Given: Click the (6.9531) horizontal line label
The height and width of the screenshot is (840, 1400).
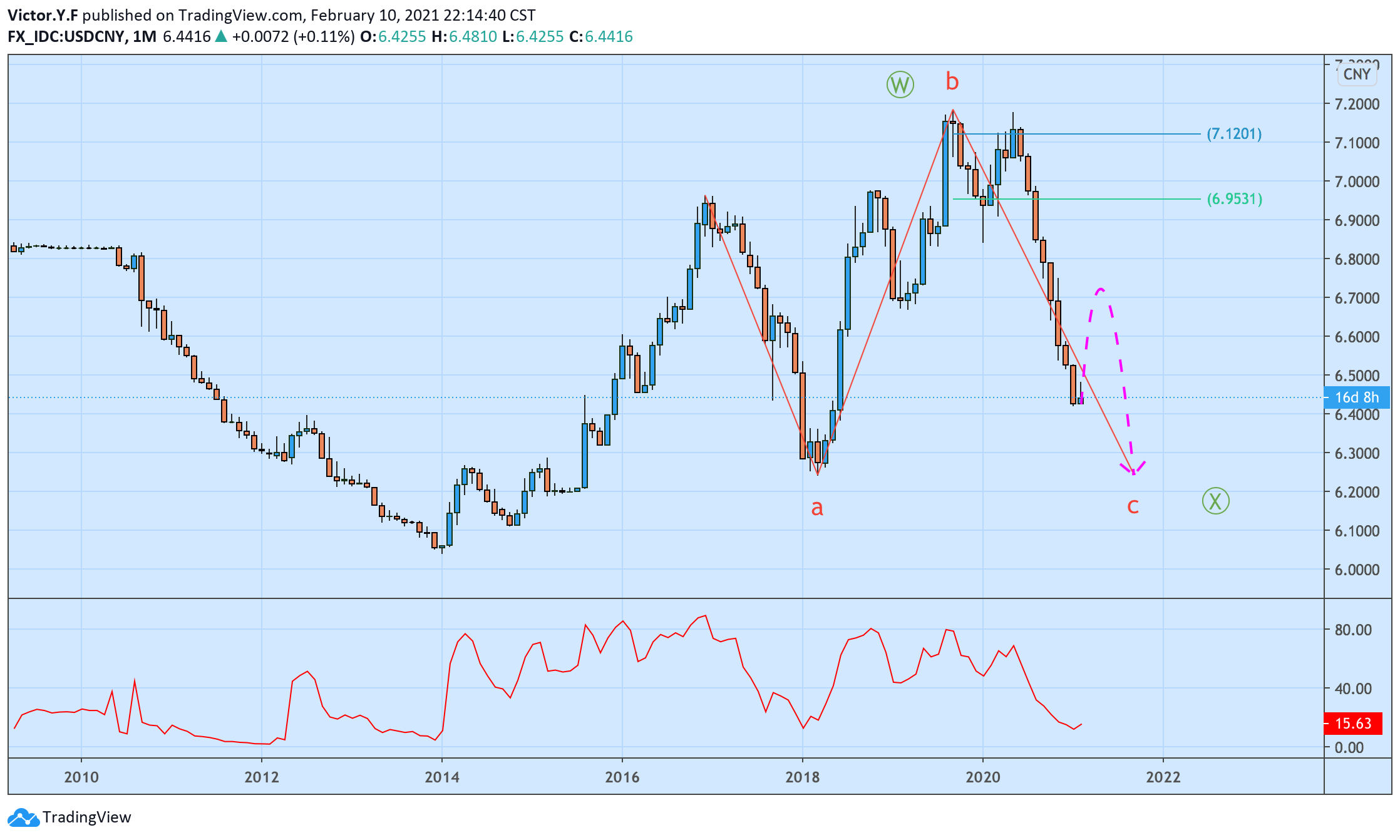Looking at the screenshot, I should (1235, 198).
